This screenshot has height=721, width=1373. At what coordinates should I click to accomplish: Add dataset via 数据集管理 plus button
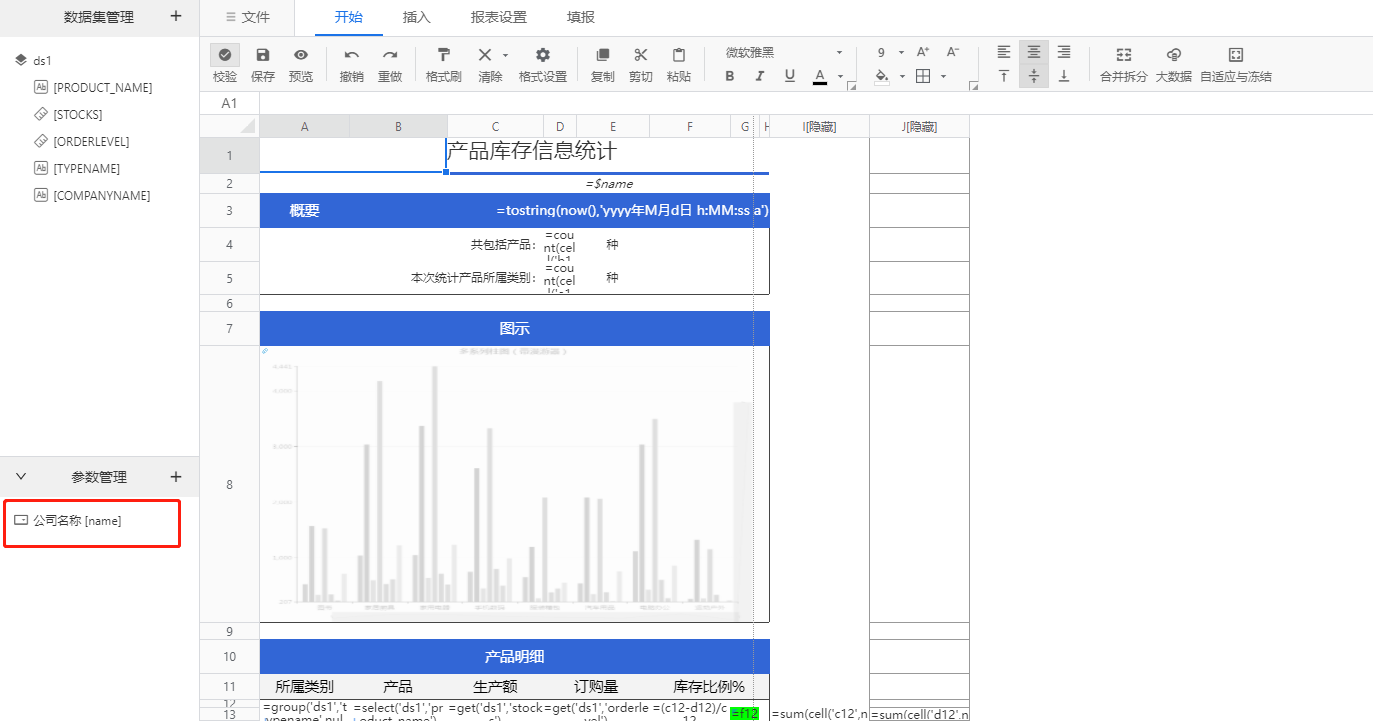[176, 16]
